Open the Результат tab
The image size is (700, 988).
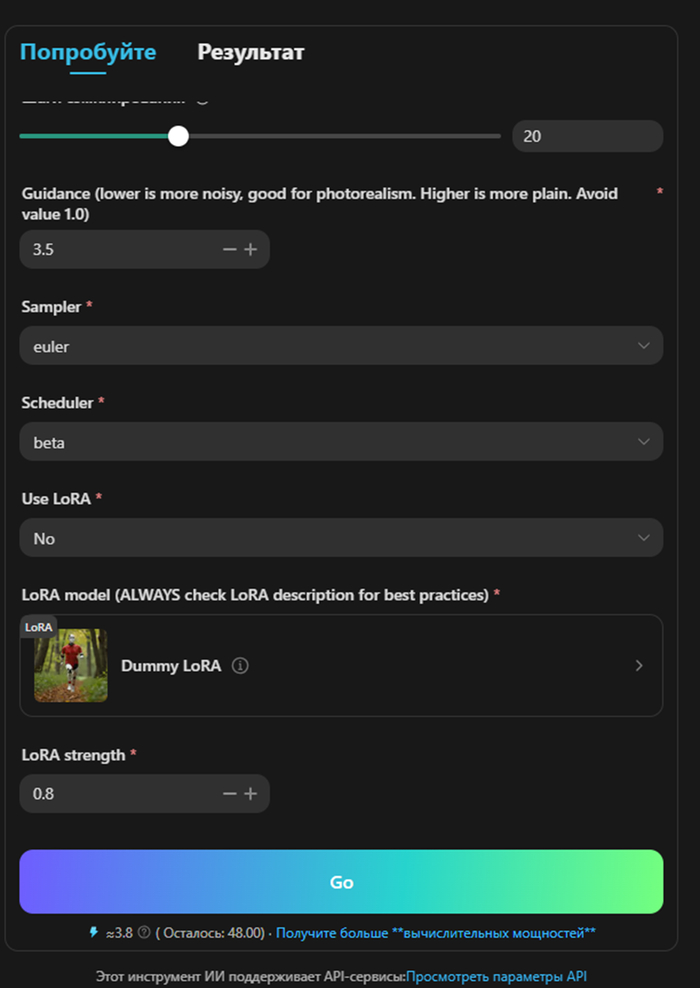coord(250,53)
